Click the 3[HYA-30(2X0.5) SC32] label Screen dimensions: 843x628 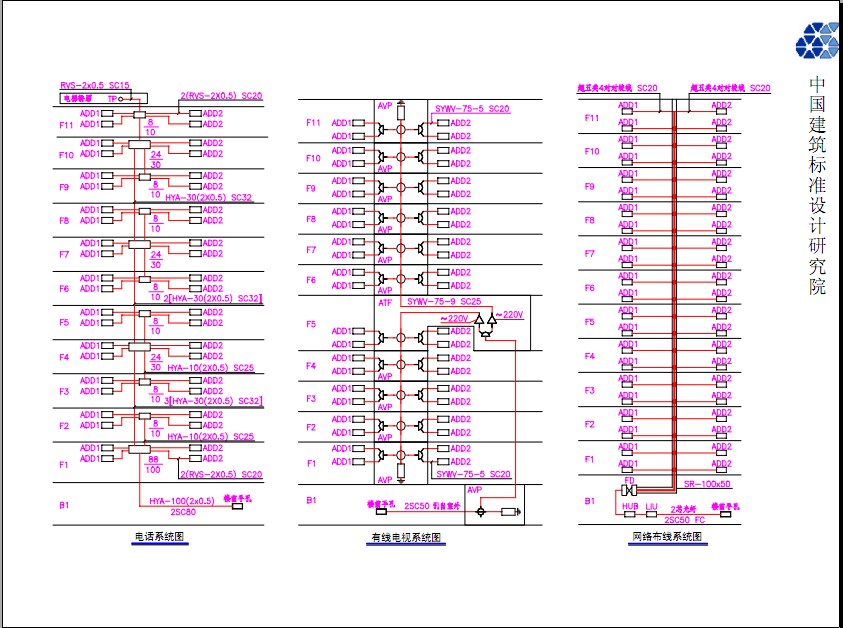212,401
